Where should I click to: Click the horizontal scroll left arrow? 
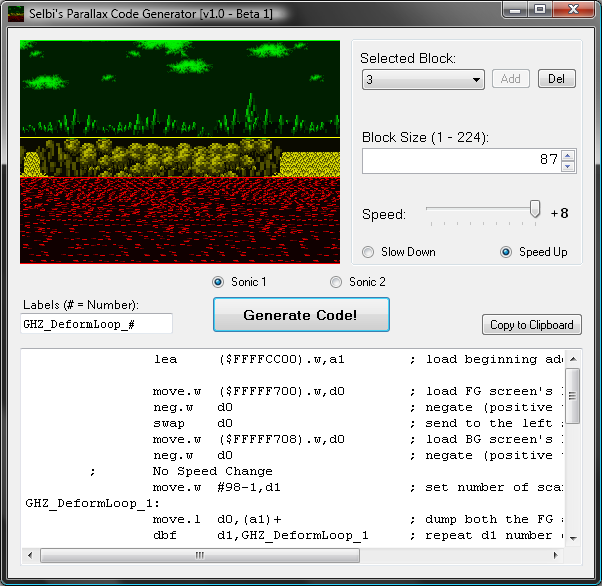pyautogui.click(x=30, y=555)
